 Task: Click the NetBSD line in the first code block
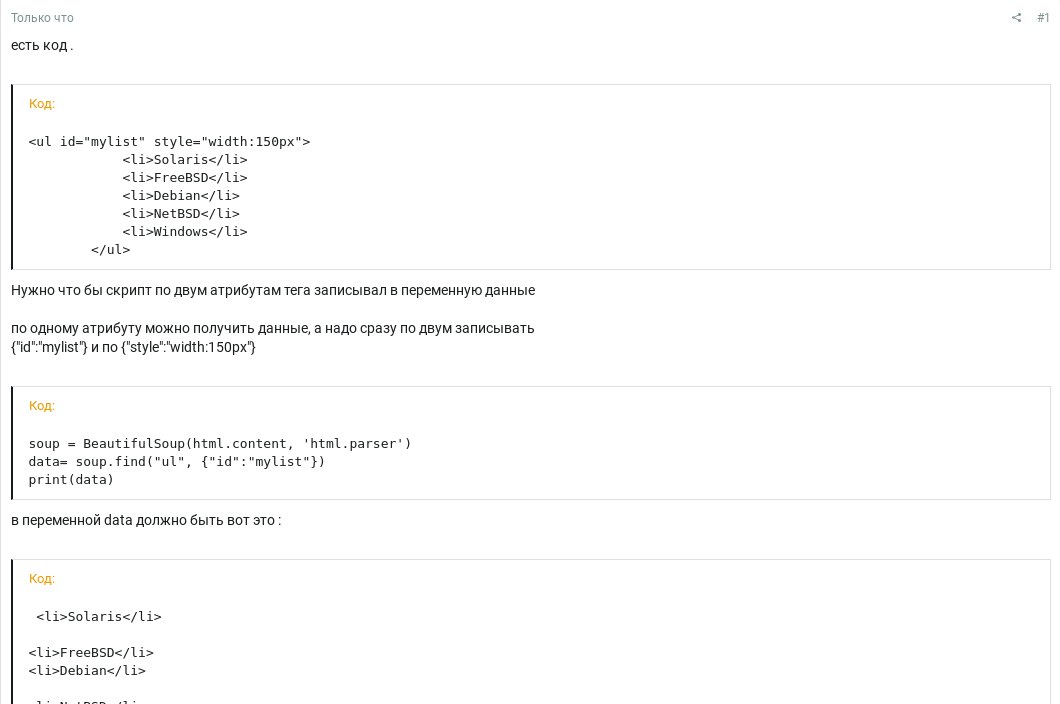click(181, 214)
